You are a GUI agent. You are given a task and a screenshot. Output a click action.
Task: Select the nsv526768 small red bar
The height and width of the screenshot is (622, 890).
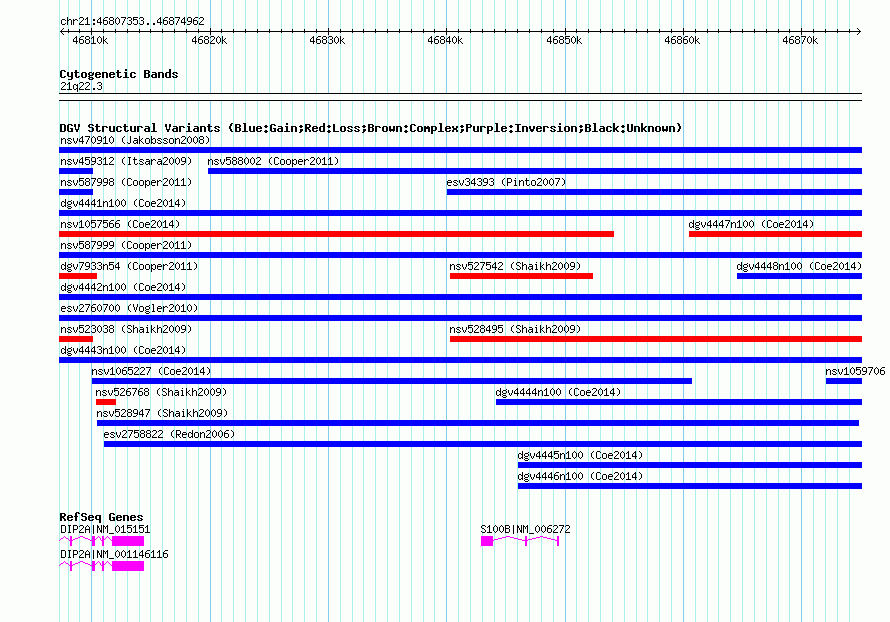[106, 402]
